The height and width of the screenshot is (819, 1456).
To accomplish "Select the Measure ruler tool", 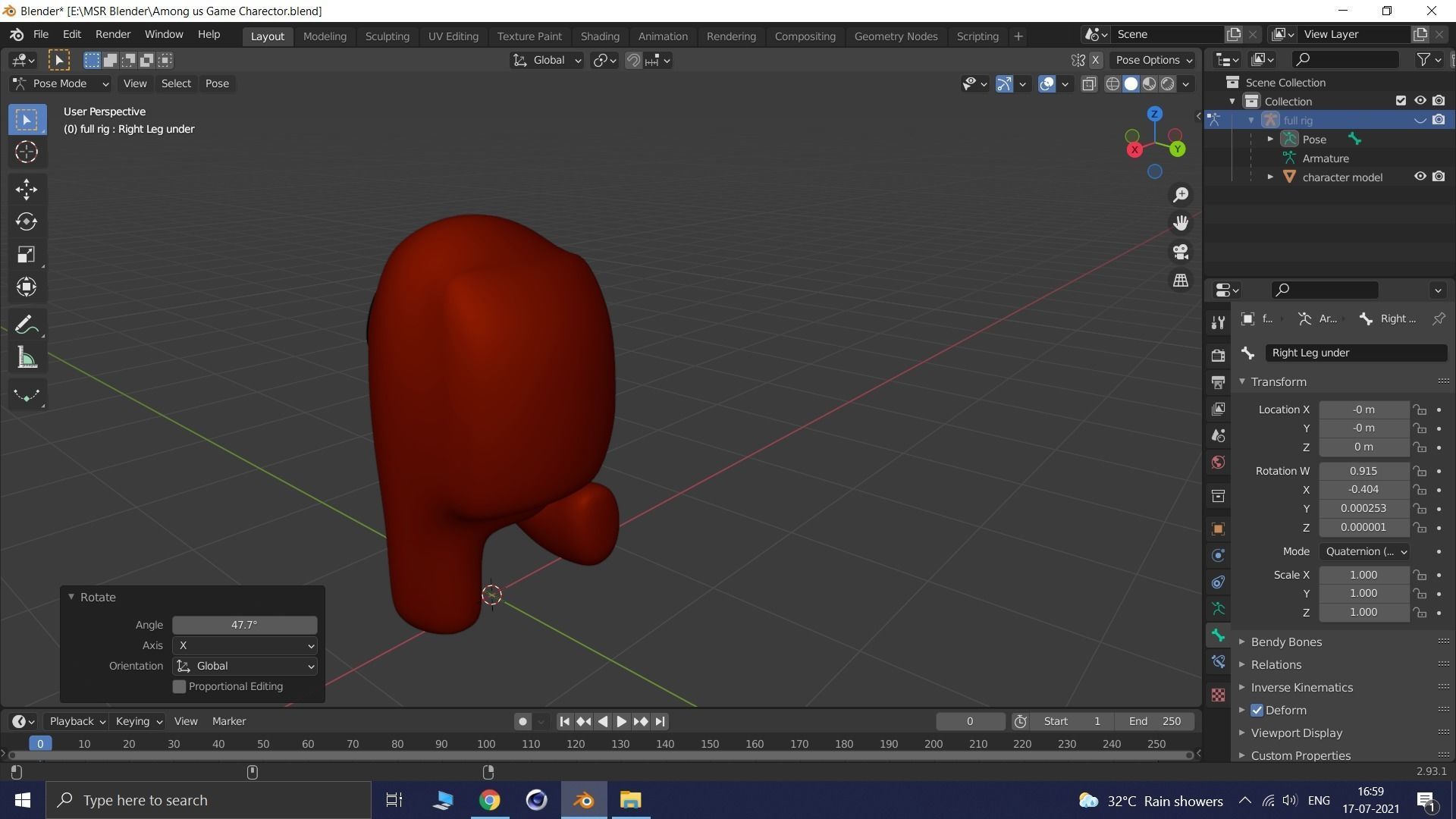I will [x=27, y=358].
